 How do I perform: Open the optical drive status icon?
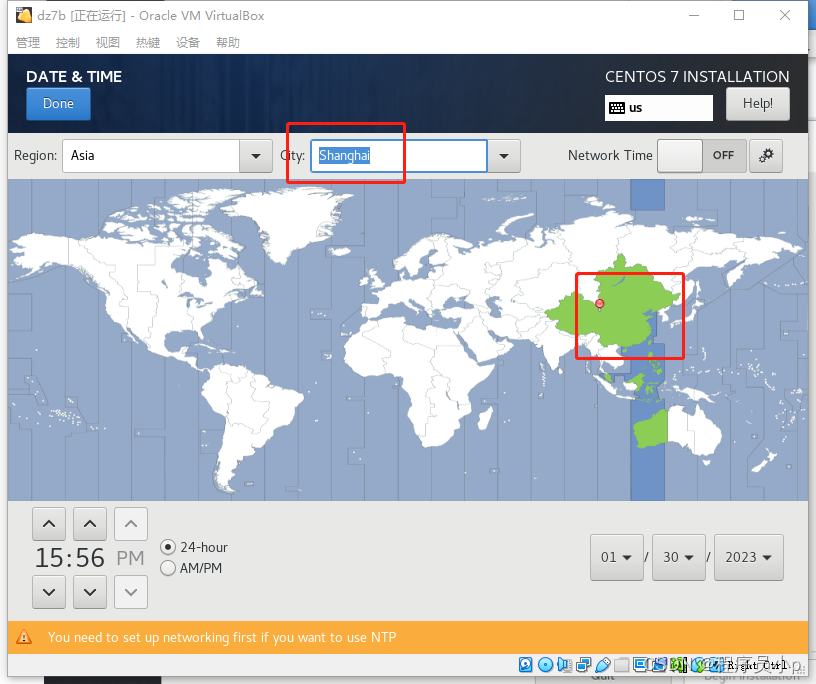point(545,664)
